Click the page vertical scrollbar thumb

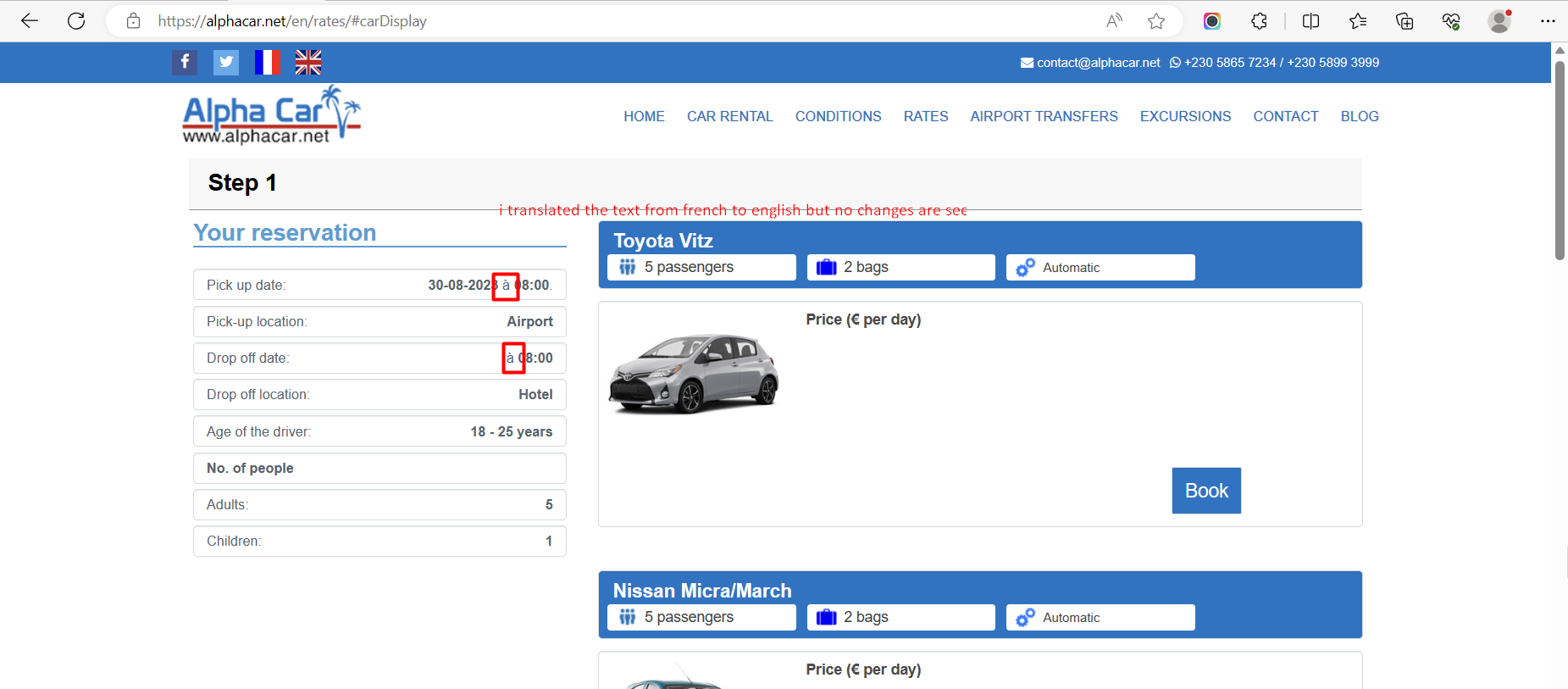pos(1560,159)
